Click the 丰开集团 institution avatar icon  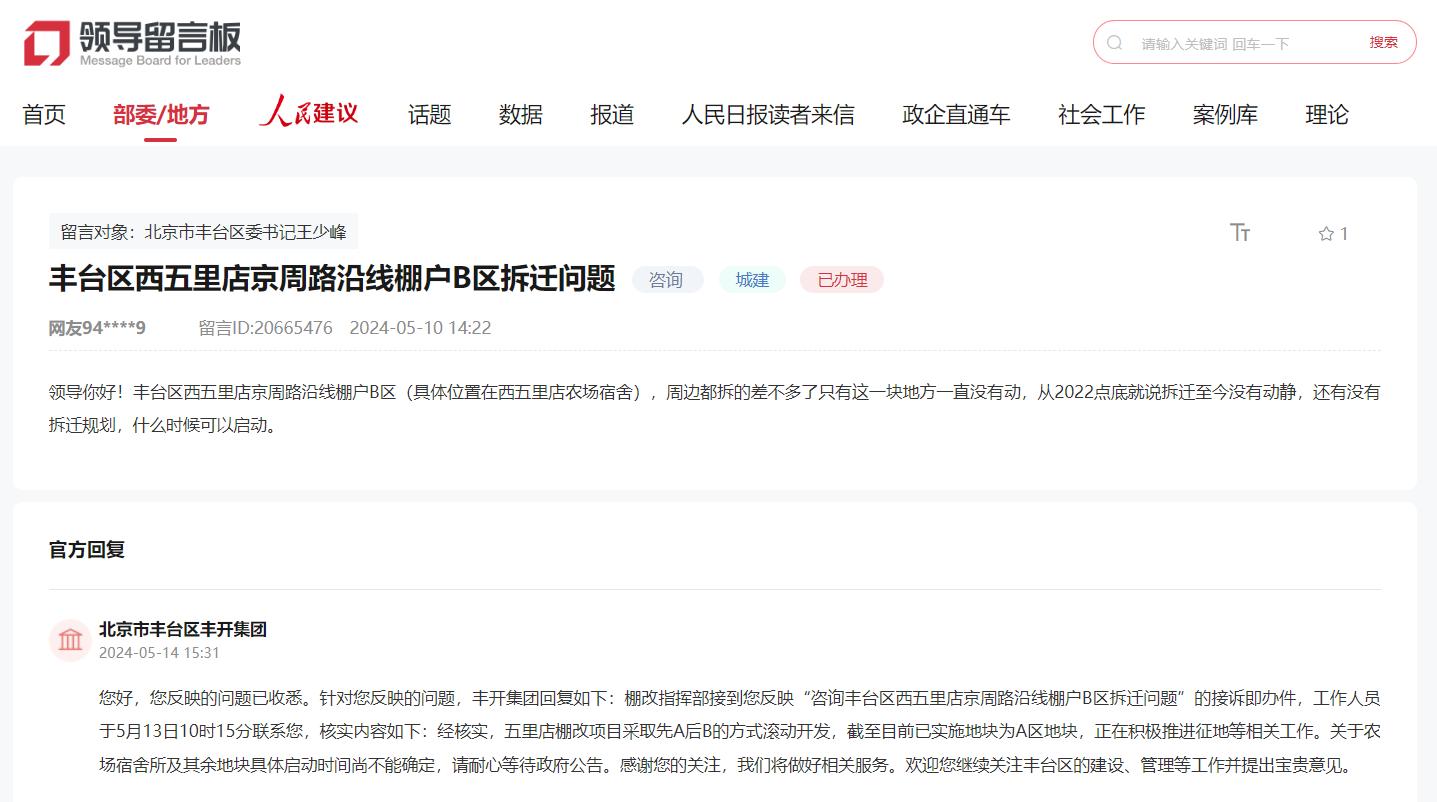coord(70,640)
